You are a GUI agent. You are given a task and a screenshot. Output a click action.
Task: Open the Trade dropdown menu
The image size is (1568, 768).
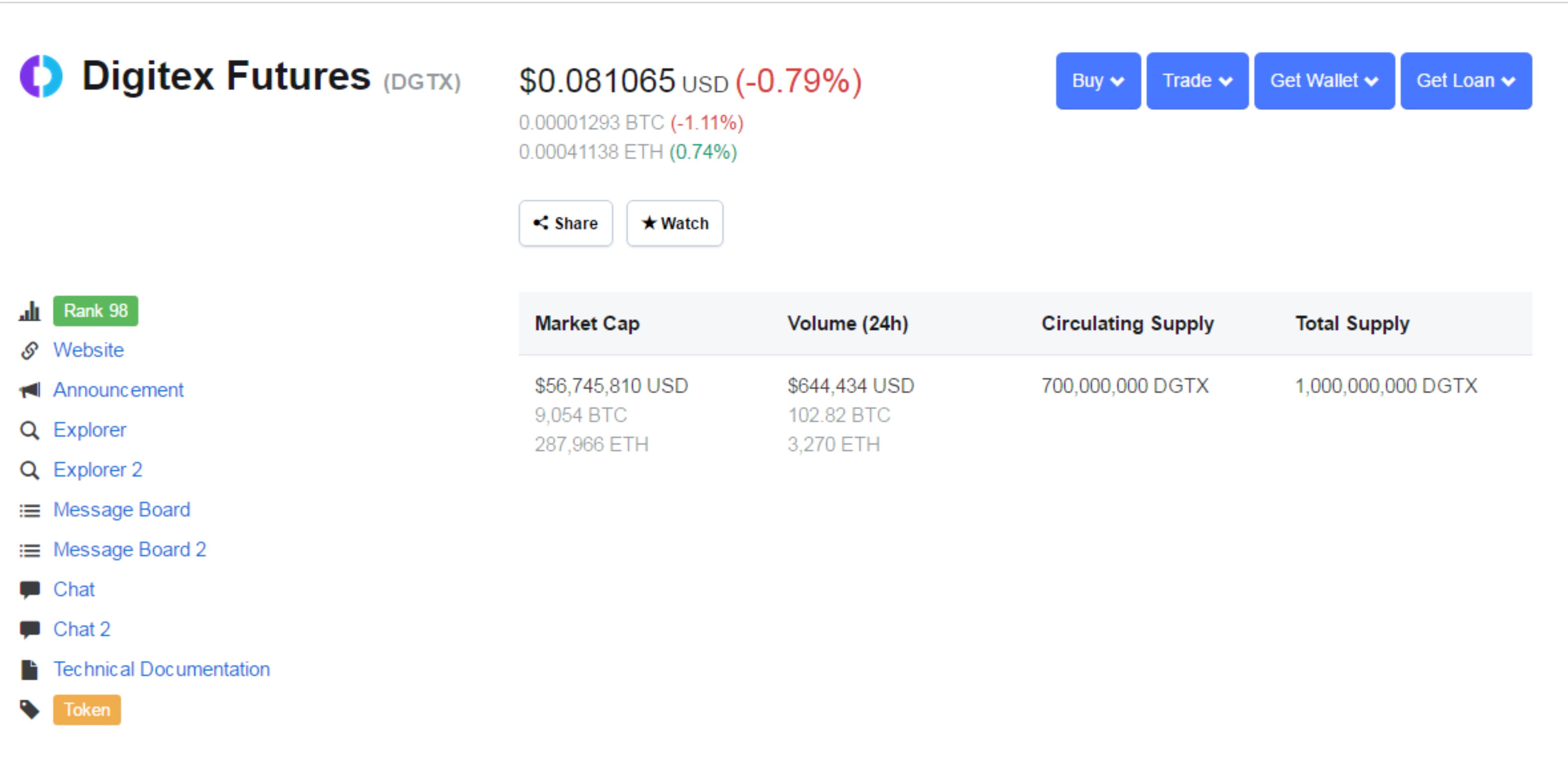1197,81
